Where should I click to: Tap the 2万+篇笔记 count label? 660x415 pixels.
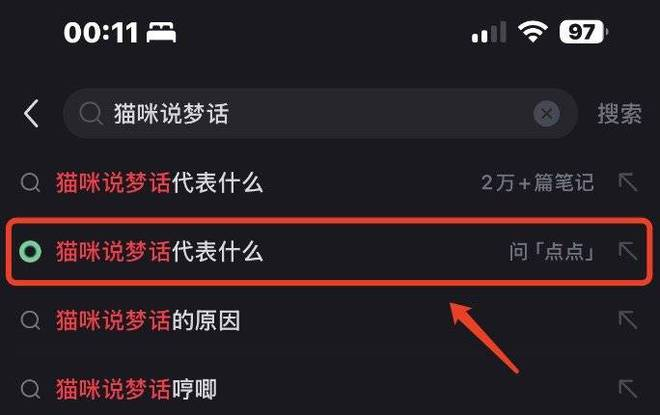tap(538, 183)
